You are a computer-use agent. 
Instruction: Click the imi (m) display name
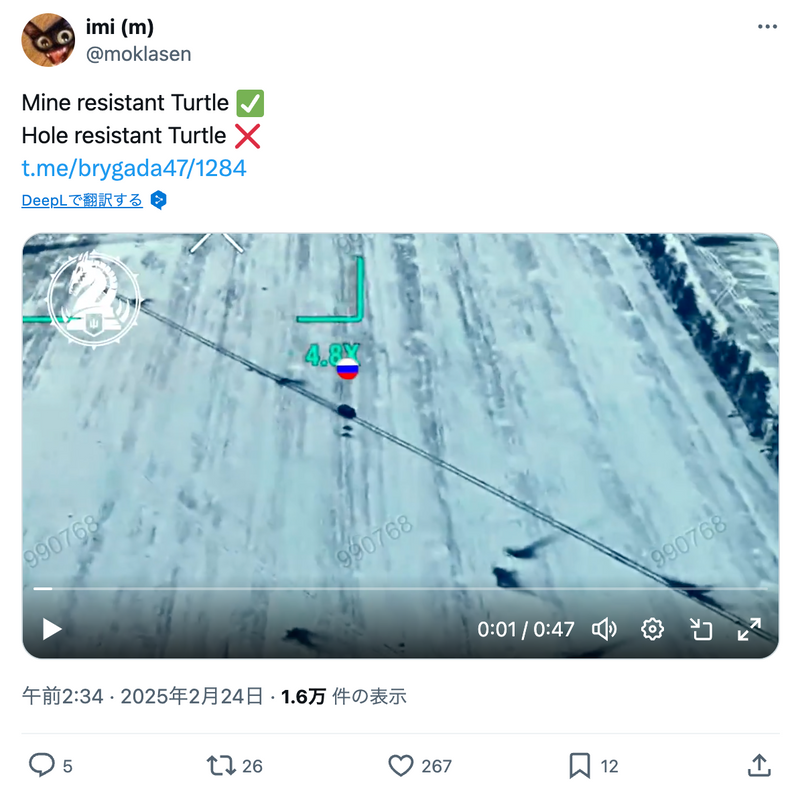[120, 27]
